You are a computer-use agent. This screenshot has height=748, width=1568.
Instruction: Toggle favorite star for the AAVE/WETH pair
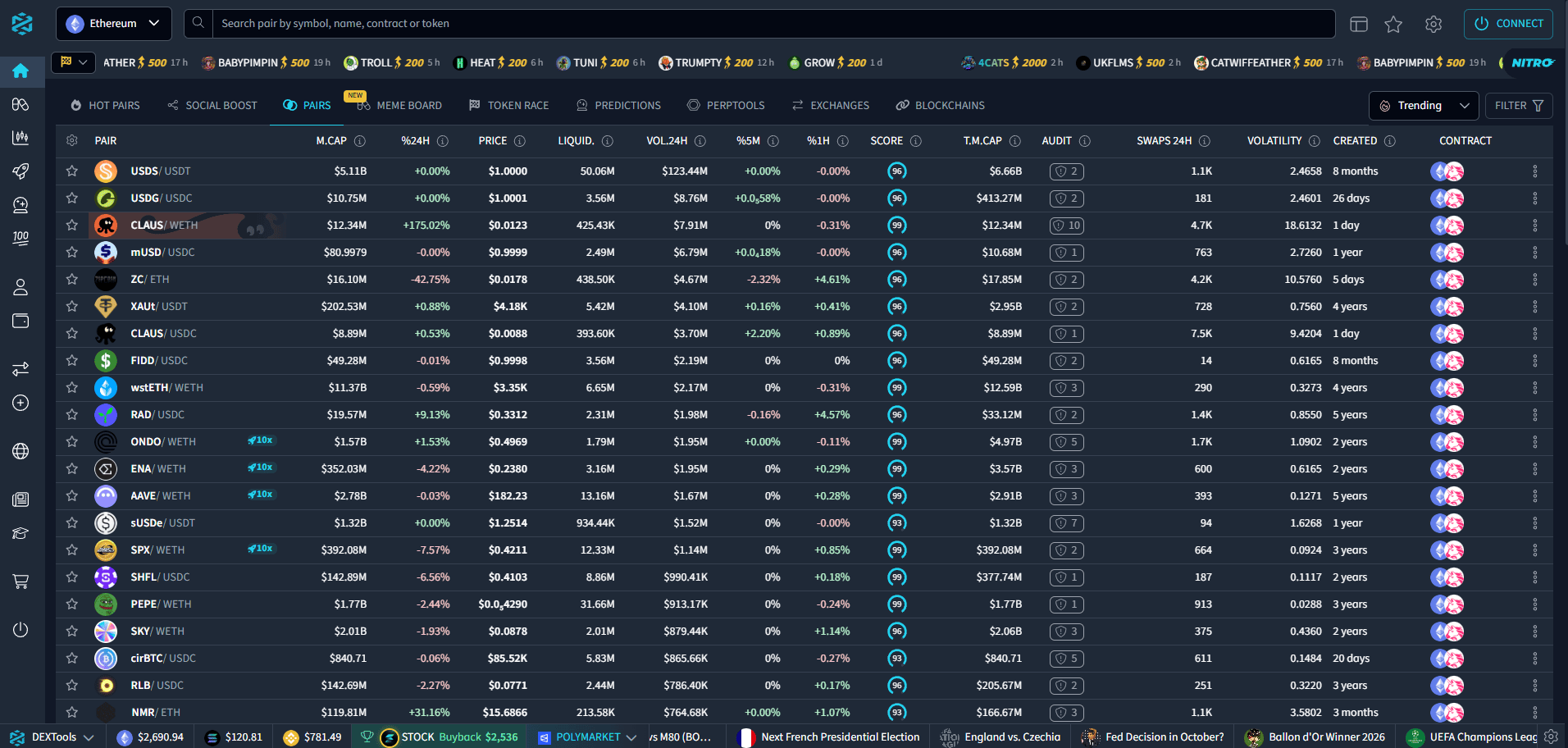[72, 496]
